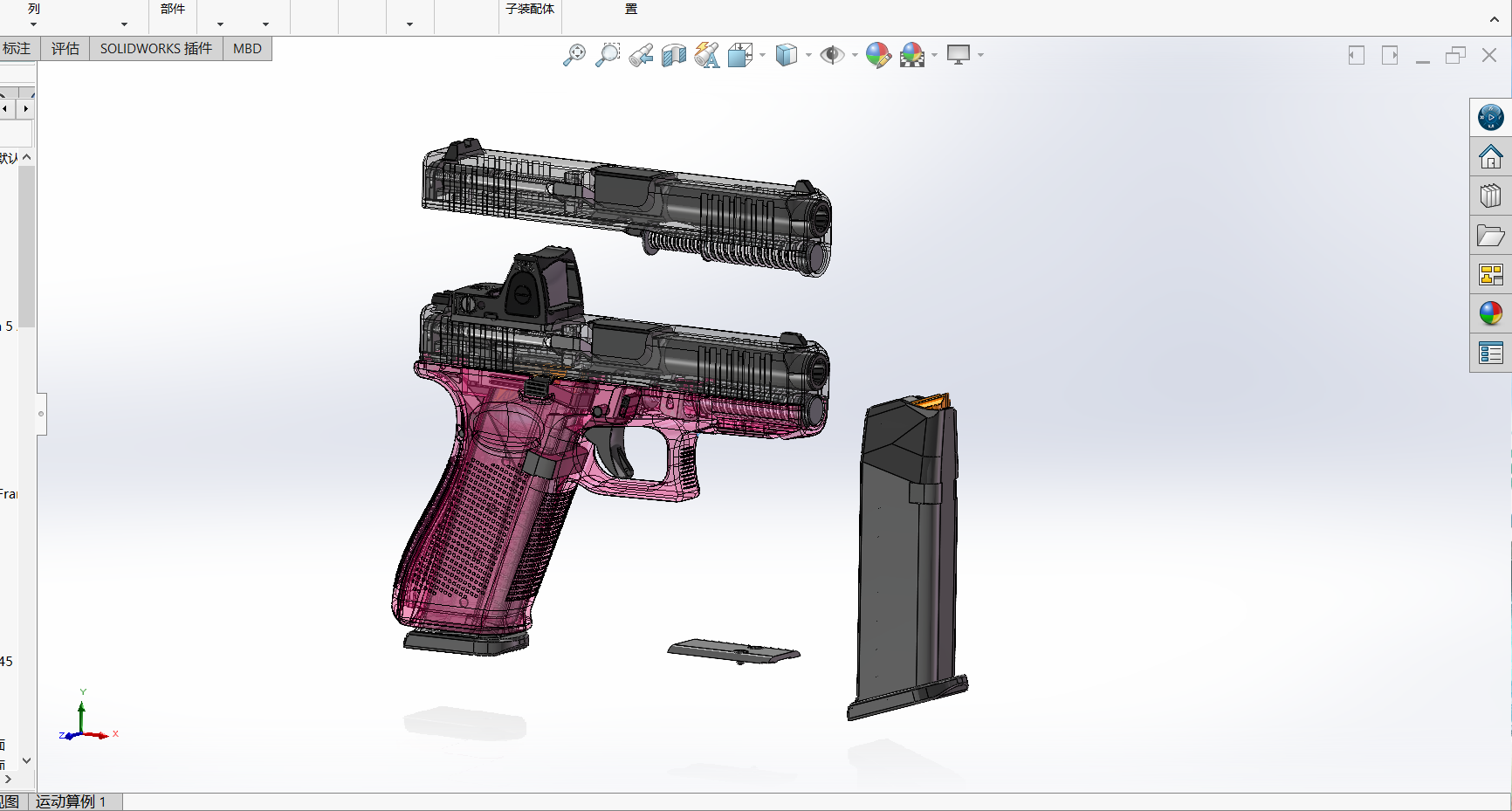Open the MBD ribbon tab
This screenshot has width=1512, height=811.
tap(246, 48)
